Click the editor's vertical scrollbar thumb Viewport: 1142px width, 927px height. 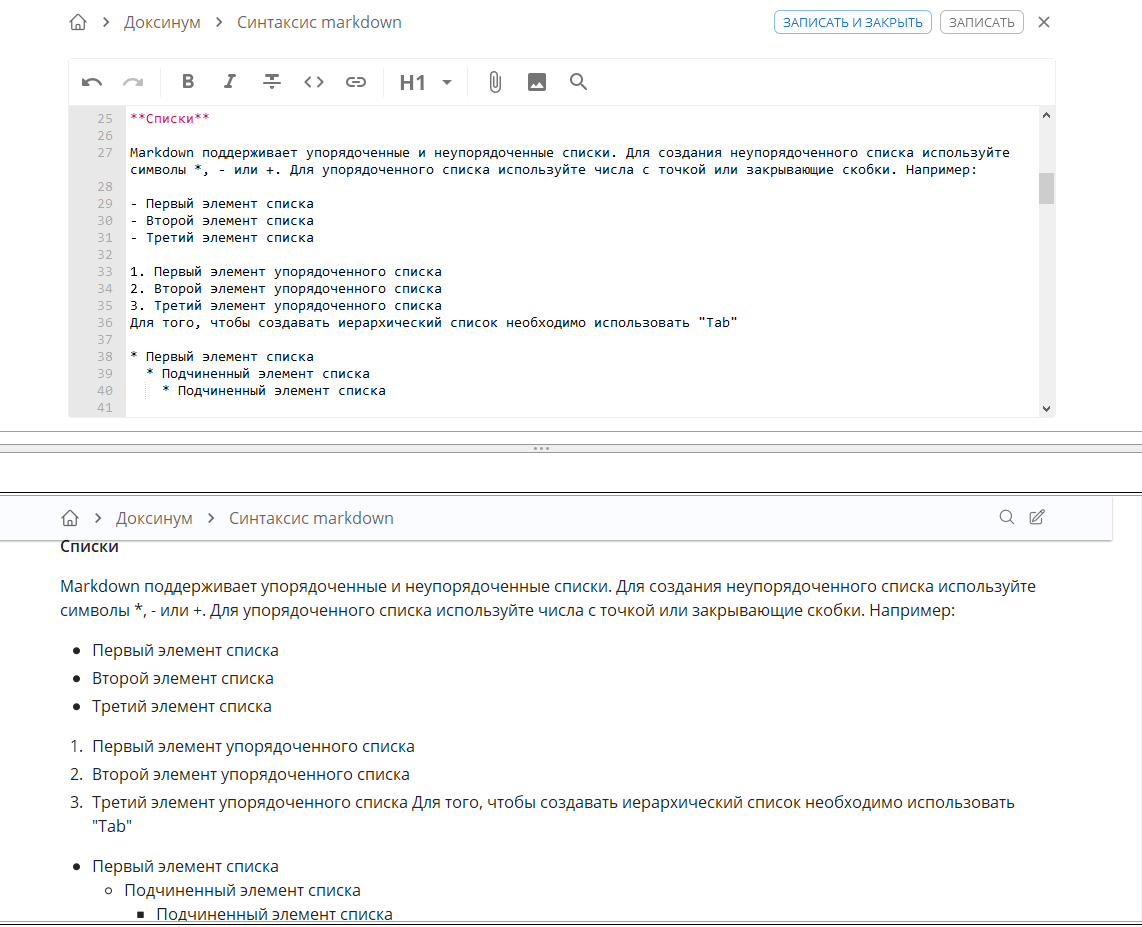pyautogui.click(x=1046, y=186)
